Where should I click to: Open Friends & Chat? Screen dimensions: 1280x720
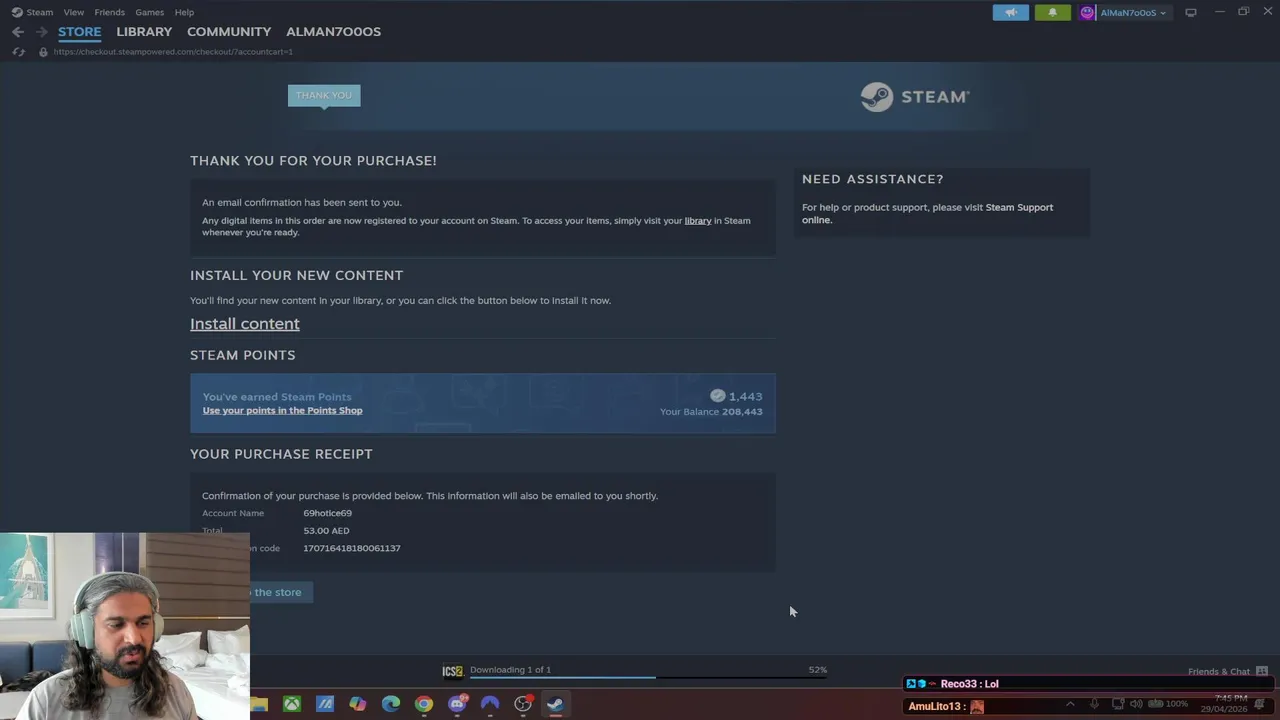point(1219,672)
